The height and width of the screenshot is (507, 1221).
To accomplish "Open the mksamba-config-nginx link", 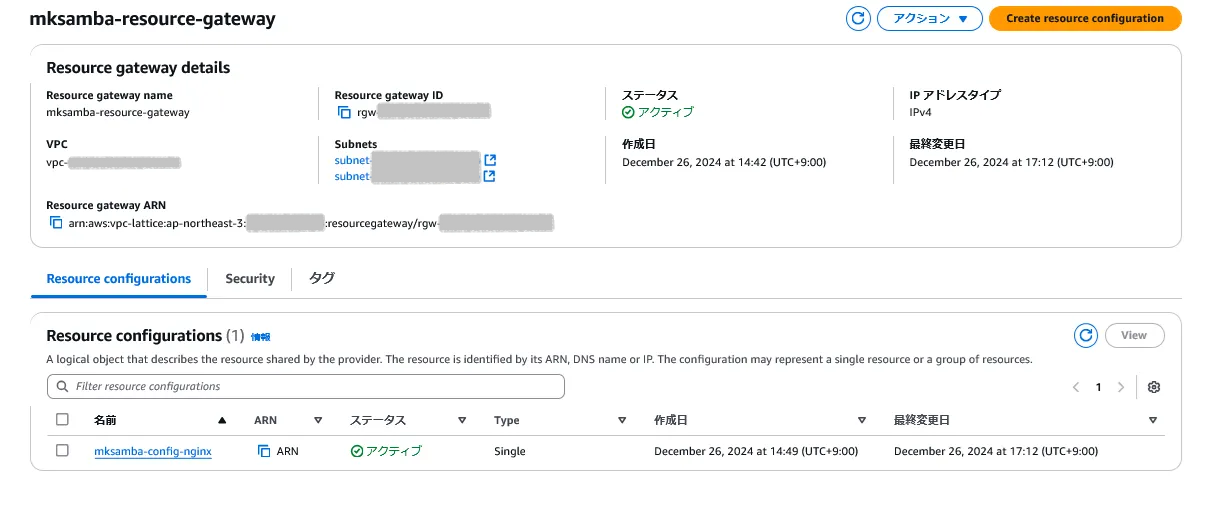I will click(x=152, y=451).
